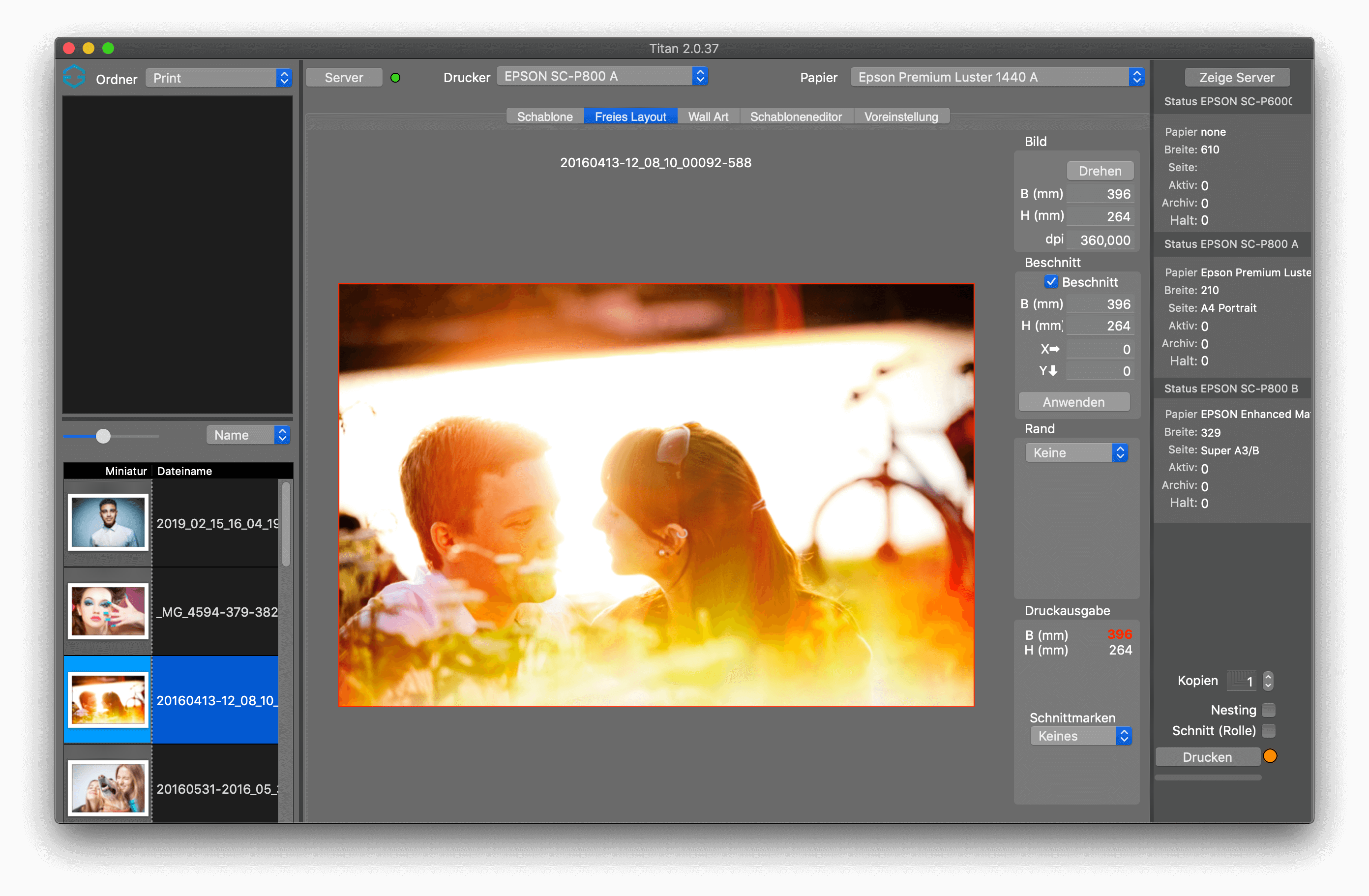Select the colorful makeup woman thumbnail
The height and width of the screenshot is (896, 1369).
(108, 611)
